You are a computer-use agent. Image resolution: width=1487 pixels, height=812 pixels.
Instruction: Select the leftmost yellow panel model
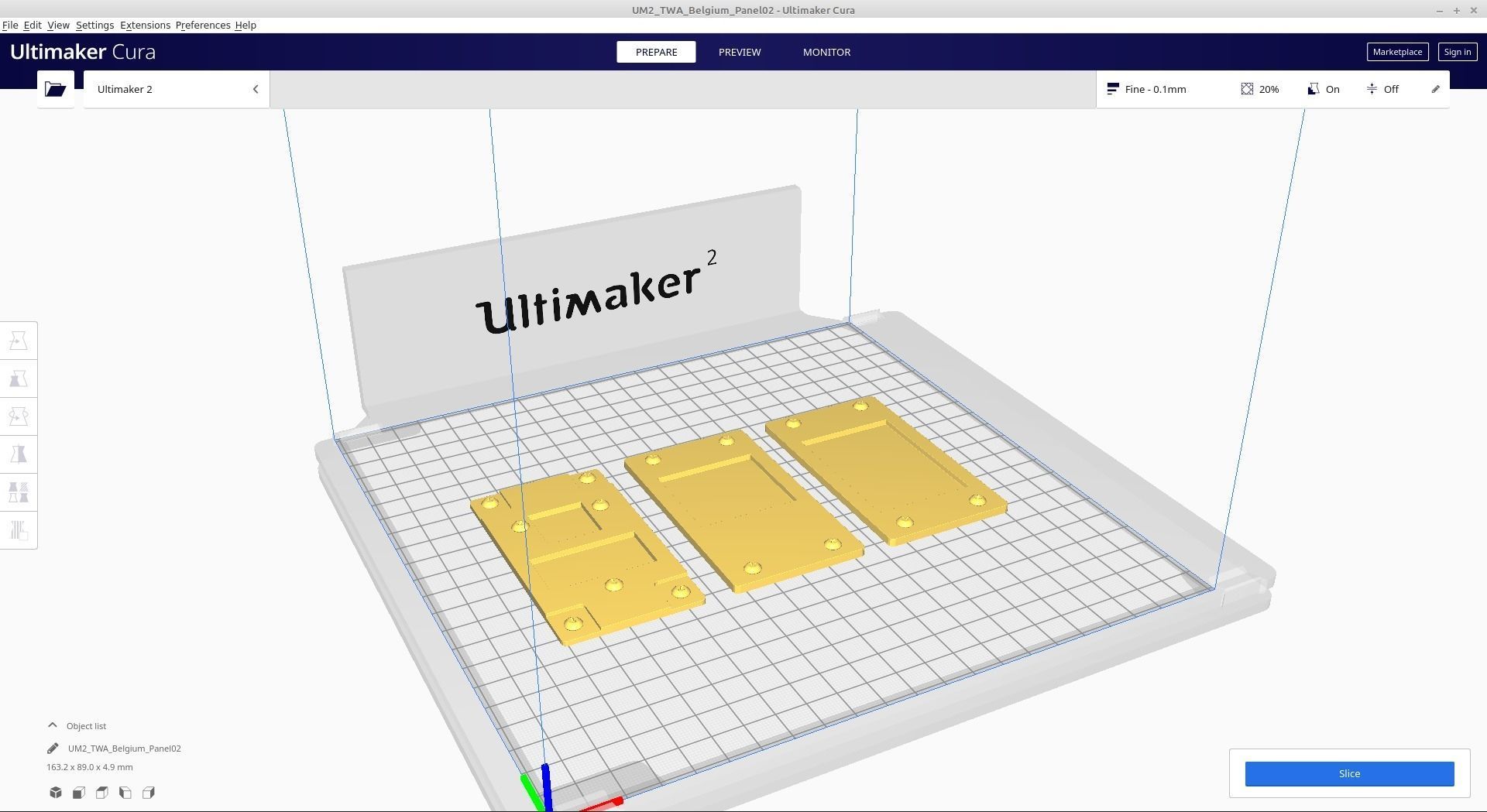[x=586, y=556]
